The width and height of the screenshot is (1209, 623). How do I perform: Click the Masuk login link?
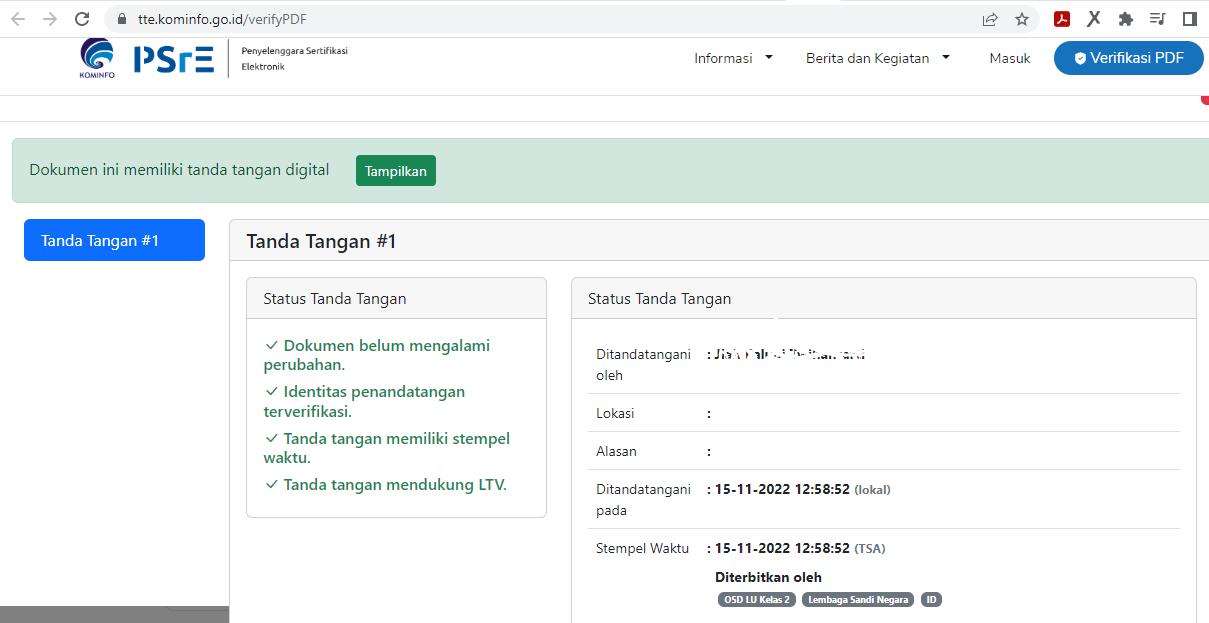coord(1010,58)
